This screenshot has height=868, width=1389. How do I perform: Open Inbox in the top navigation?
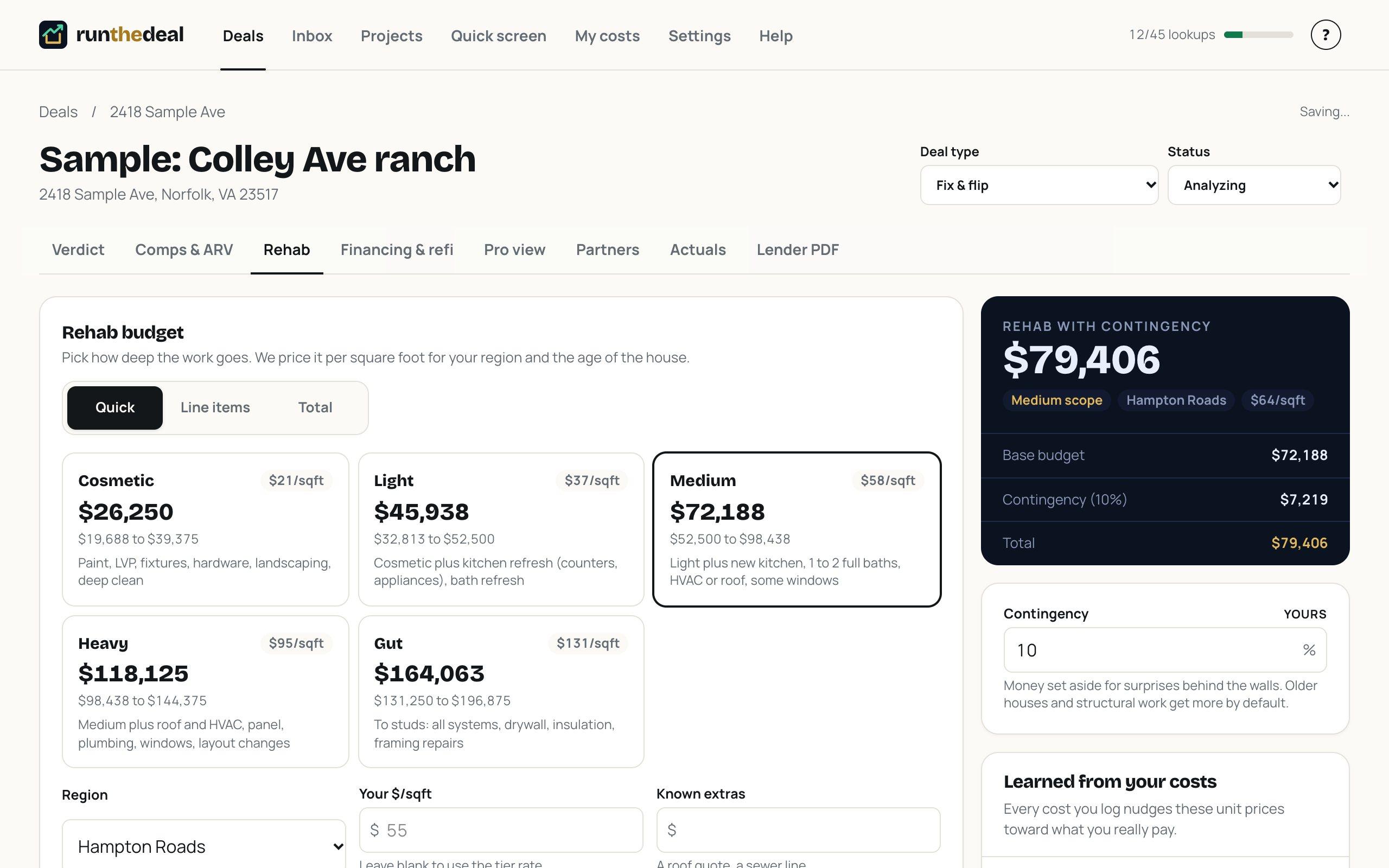tap(311, 36)
